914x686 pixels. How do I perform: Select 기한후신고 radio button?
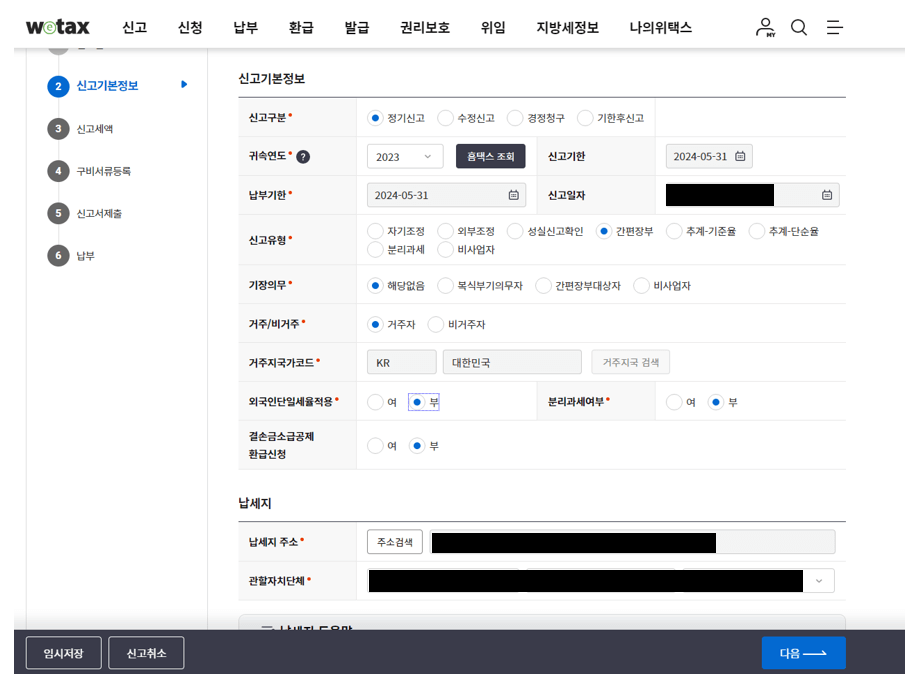[x=585, y=118]
